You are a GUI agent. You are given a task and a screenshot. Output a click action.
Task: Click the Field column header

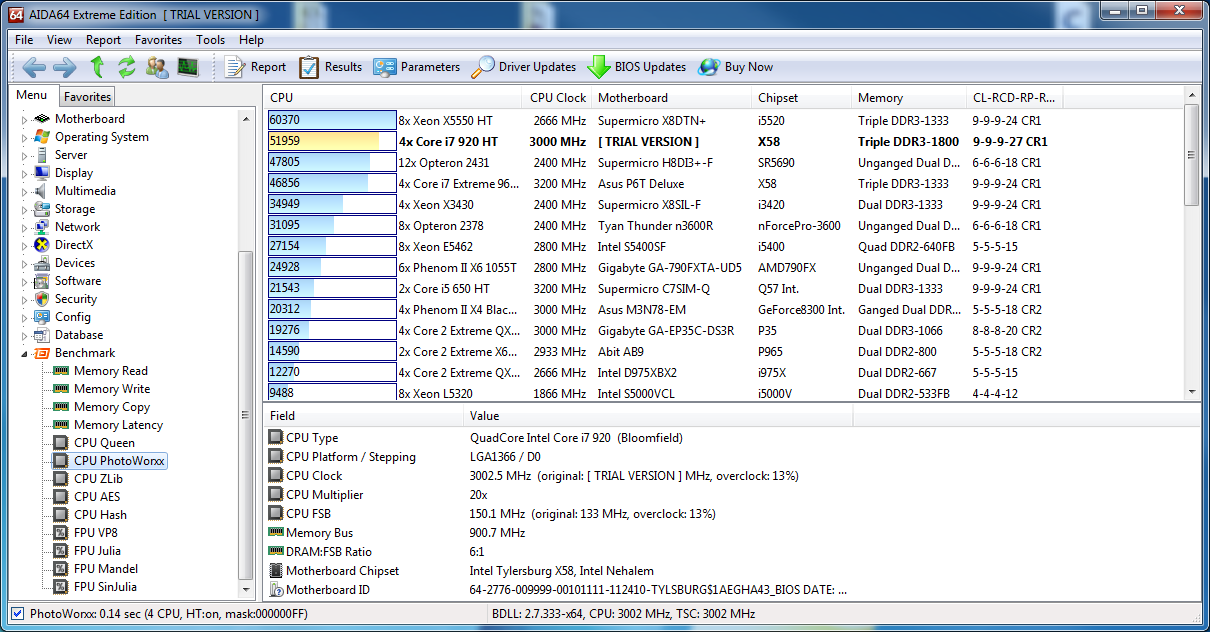click(x=364, y=416)
